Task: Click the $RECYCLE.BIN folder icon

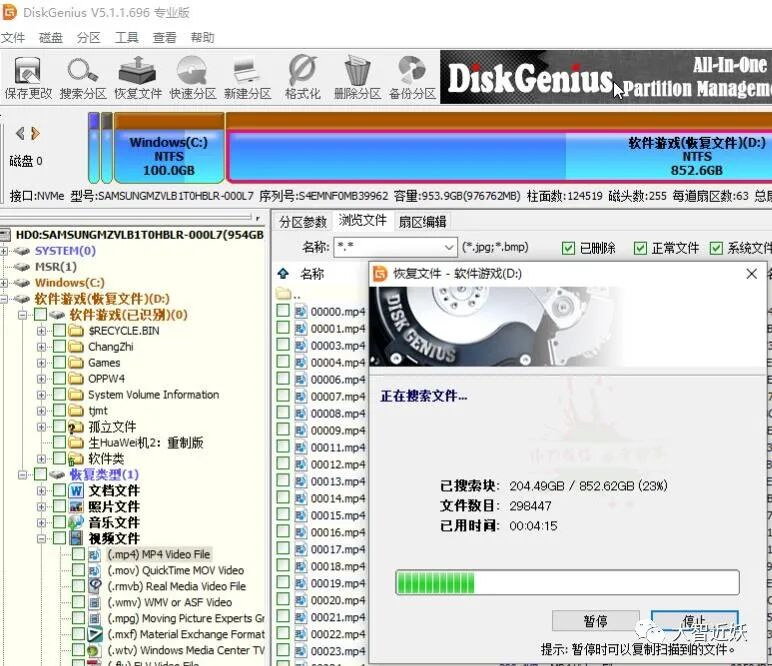Action: [76, 331]
